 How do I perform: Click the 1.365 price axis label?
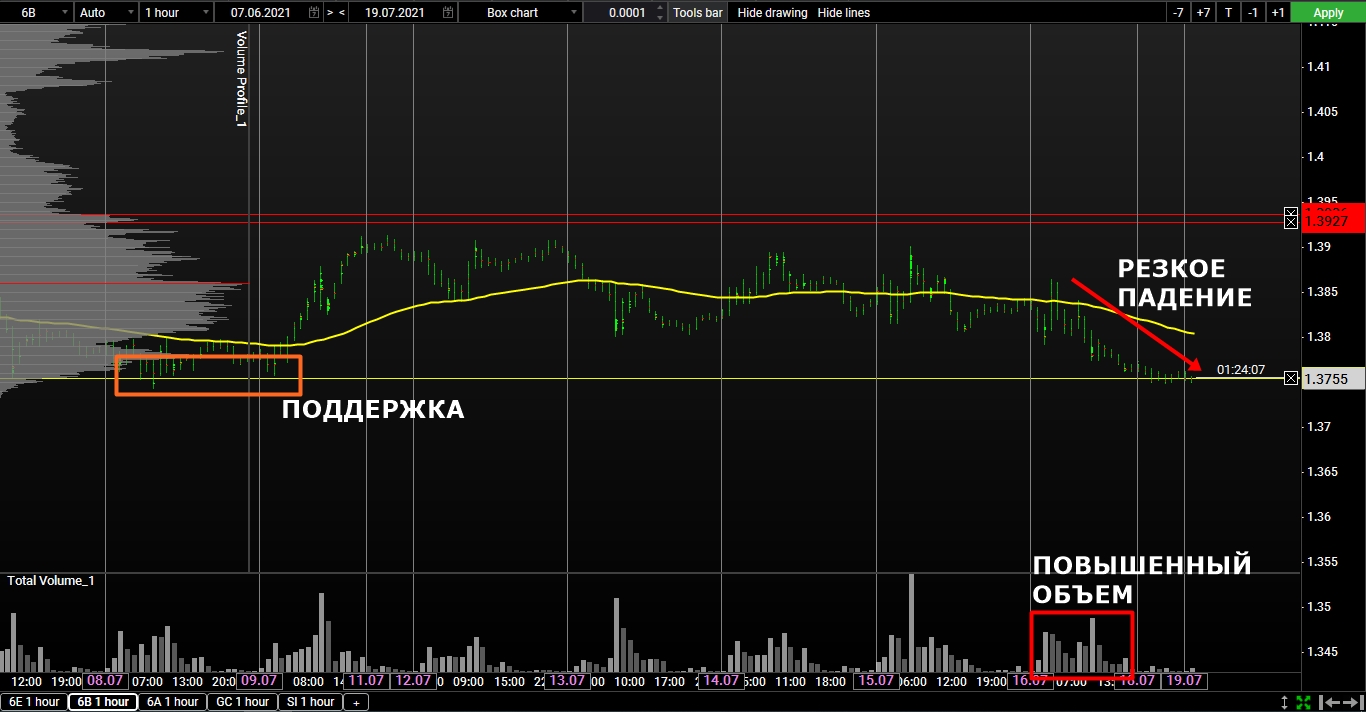[x=1324, y=472]
